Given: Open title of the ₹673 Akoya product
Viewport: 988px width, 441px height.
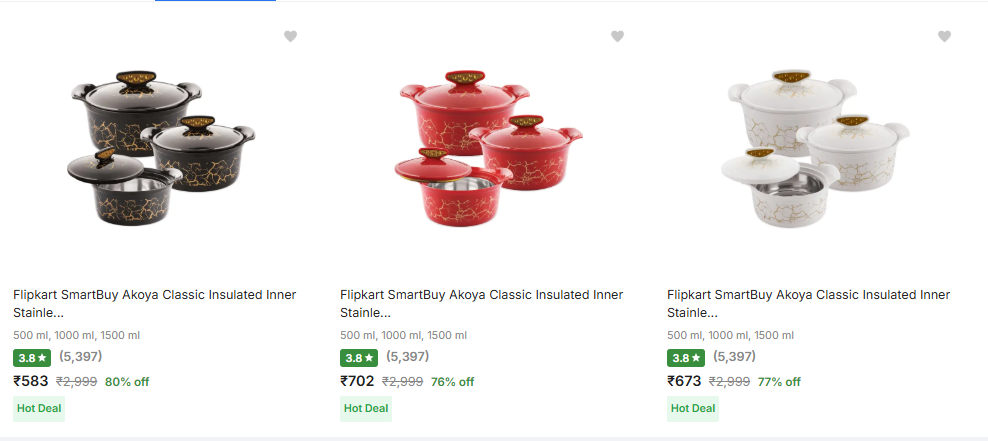Looking at the screenshot, I should click(x=808, y=303).
